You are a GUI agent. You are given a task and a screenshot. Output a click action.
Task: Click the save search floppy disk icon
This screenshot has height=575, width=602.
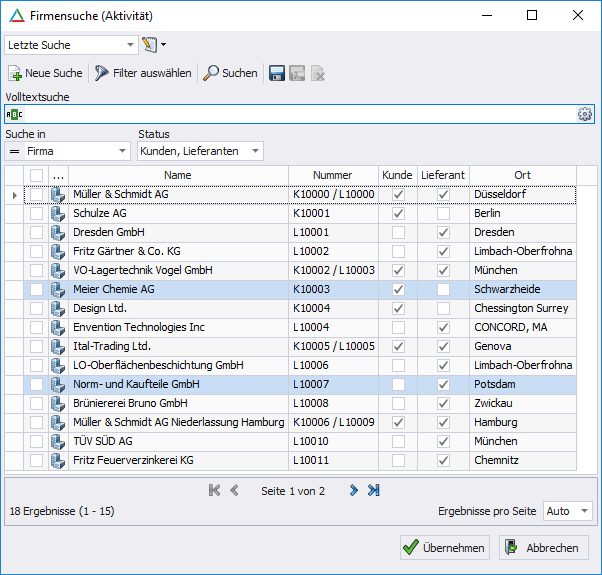[x=277, y=73]
